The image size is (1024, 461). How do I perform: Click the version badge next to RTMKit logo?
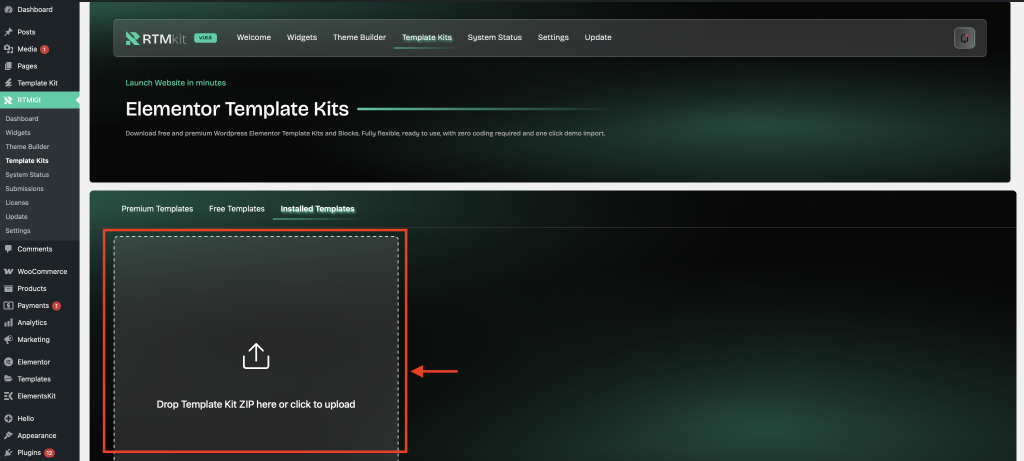click(x=206, y=38)
